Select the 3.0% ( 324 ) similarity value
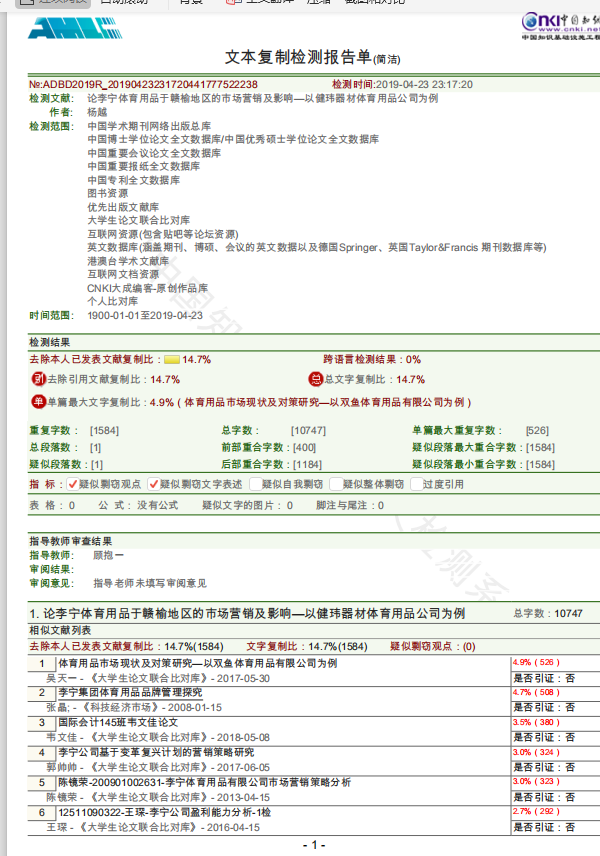The height and width of the screenshot is (856, 600). click(536, 752)
